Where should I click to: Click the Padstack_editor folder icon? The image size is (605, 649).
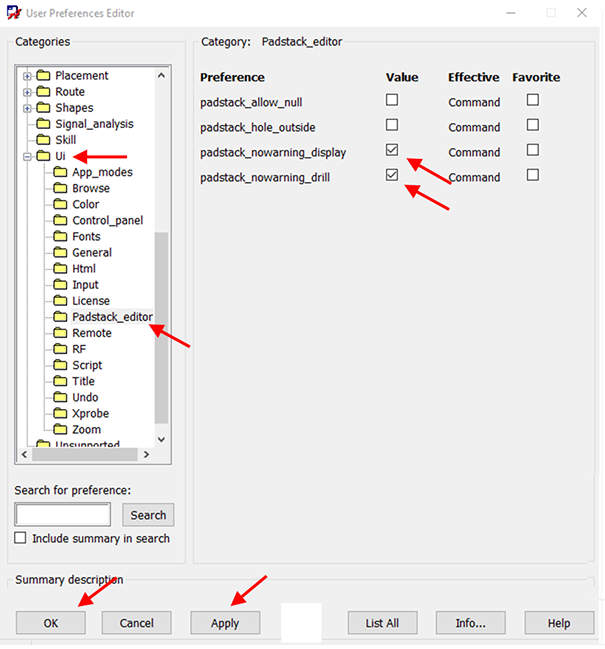(60, 317)
